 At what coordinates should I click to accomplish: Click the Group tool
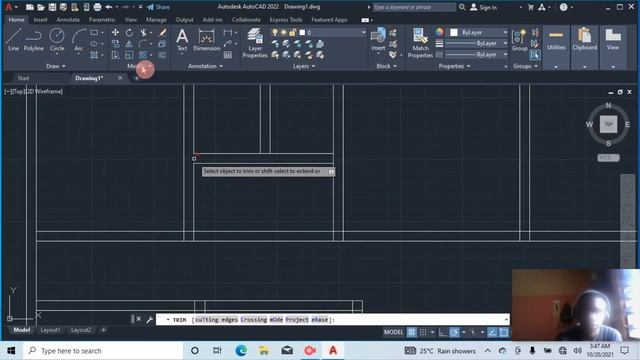pyautogui.click(x=520, y=40)
